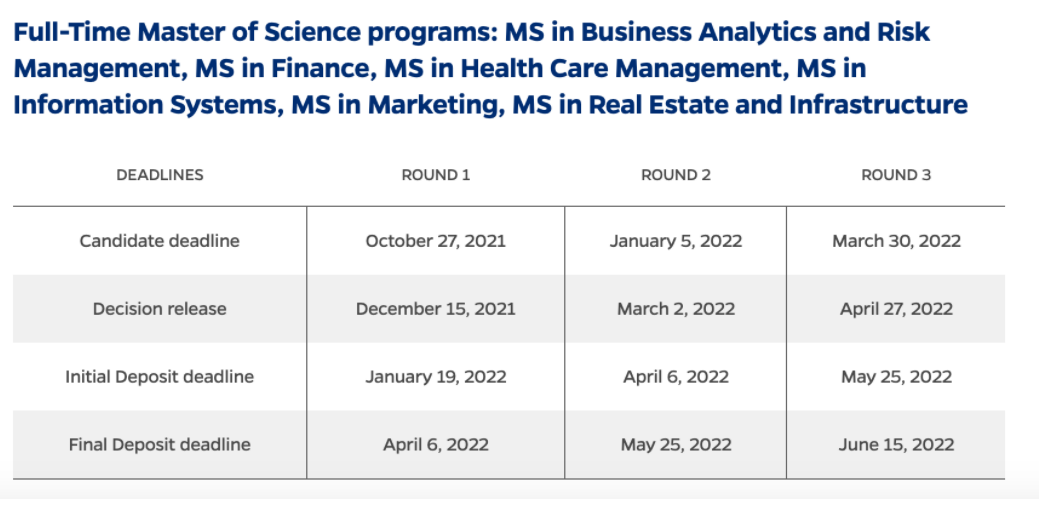Select the March 2, 2022 date cell
The width and height of the screenshot is (1042, 505).
[676, 309]
